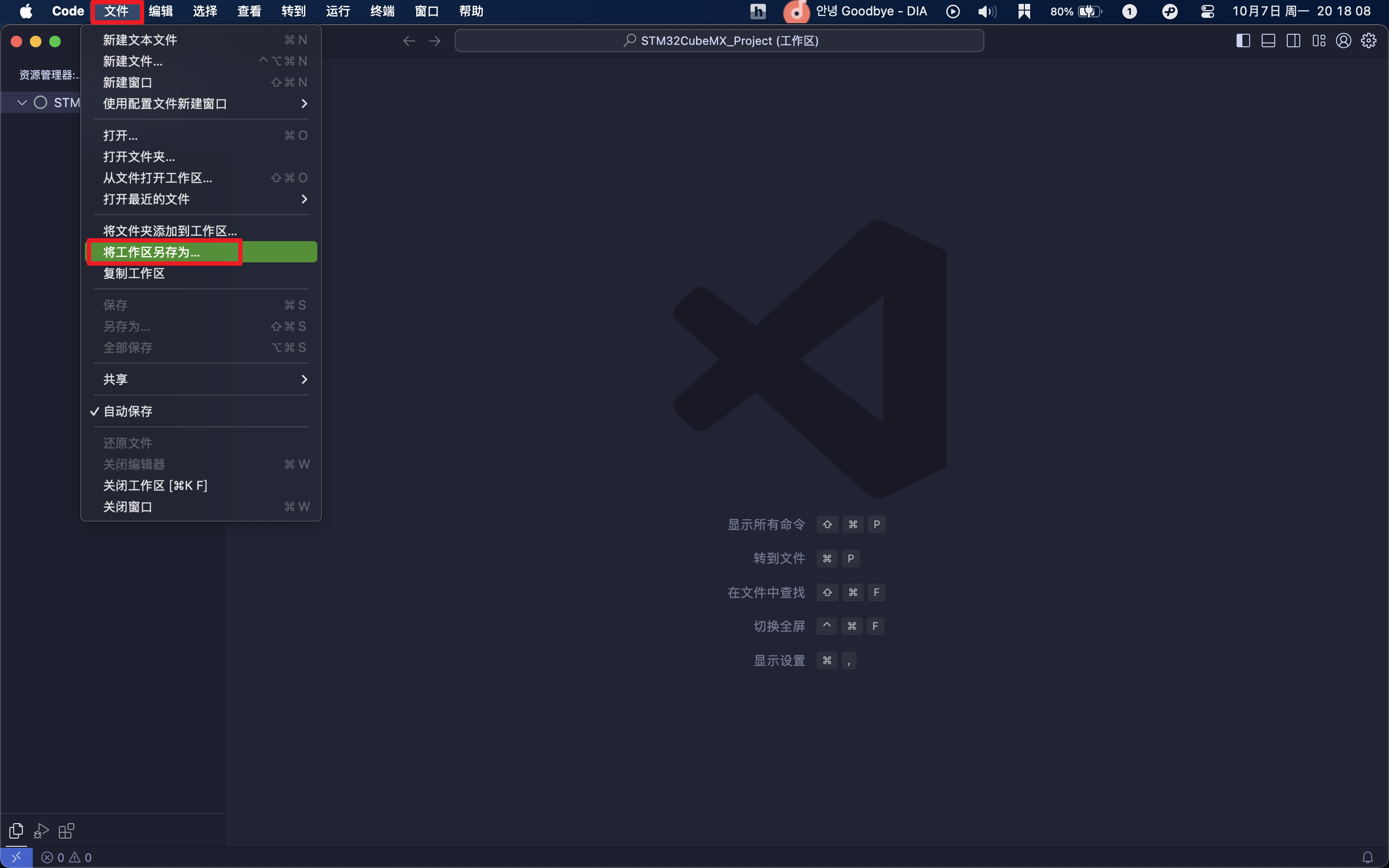Open the customize layout icon

(x=1319, y=41)
